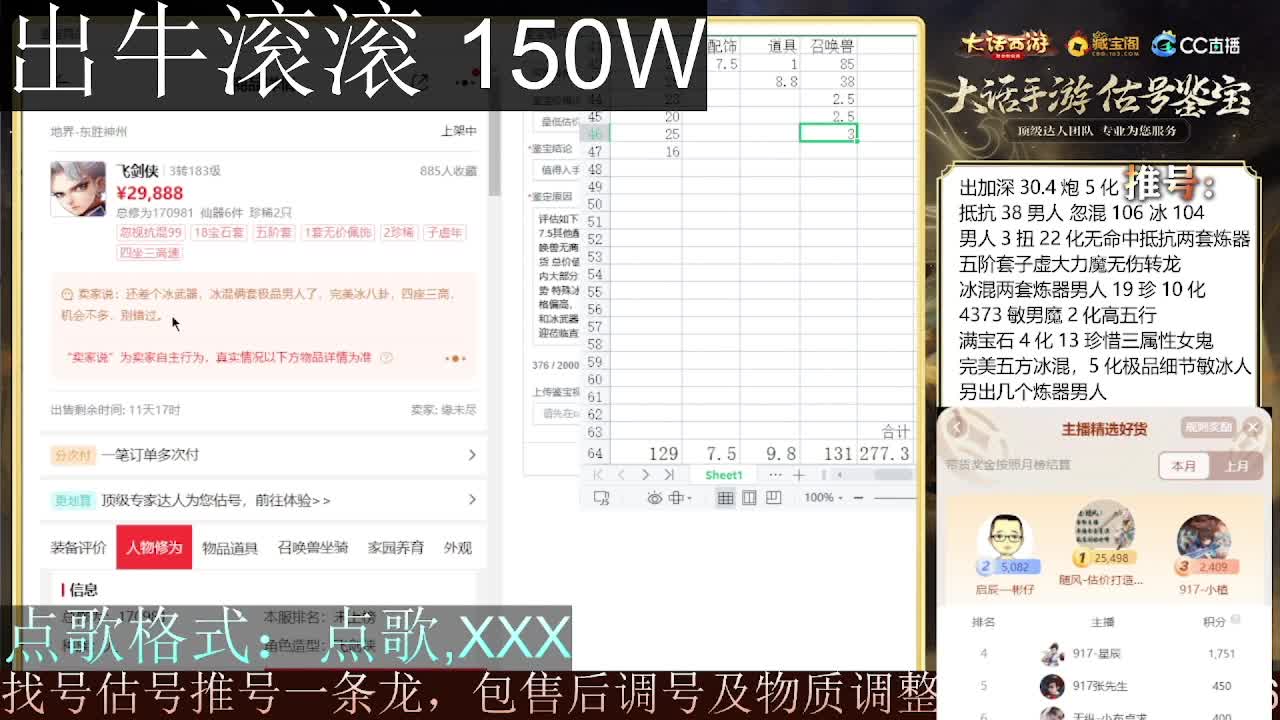The width and height of the screenshot is (1280, 720).
Task: Switch to 家园养育 tab
Action: point(396,548)
